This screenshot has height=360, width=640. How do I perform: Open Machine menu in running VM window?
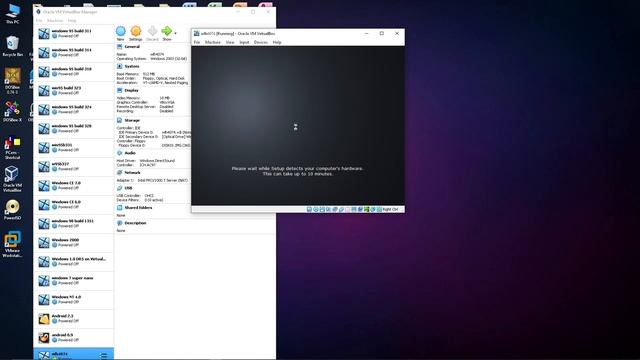[213, 42]
